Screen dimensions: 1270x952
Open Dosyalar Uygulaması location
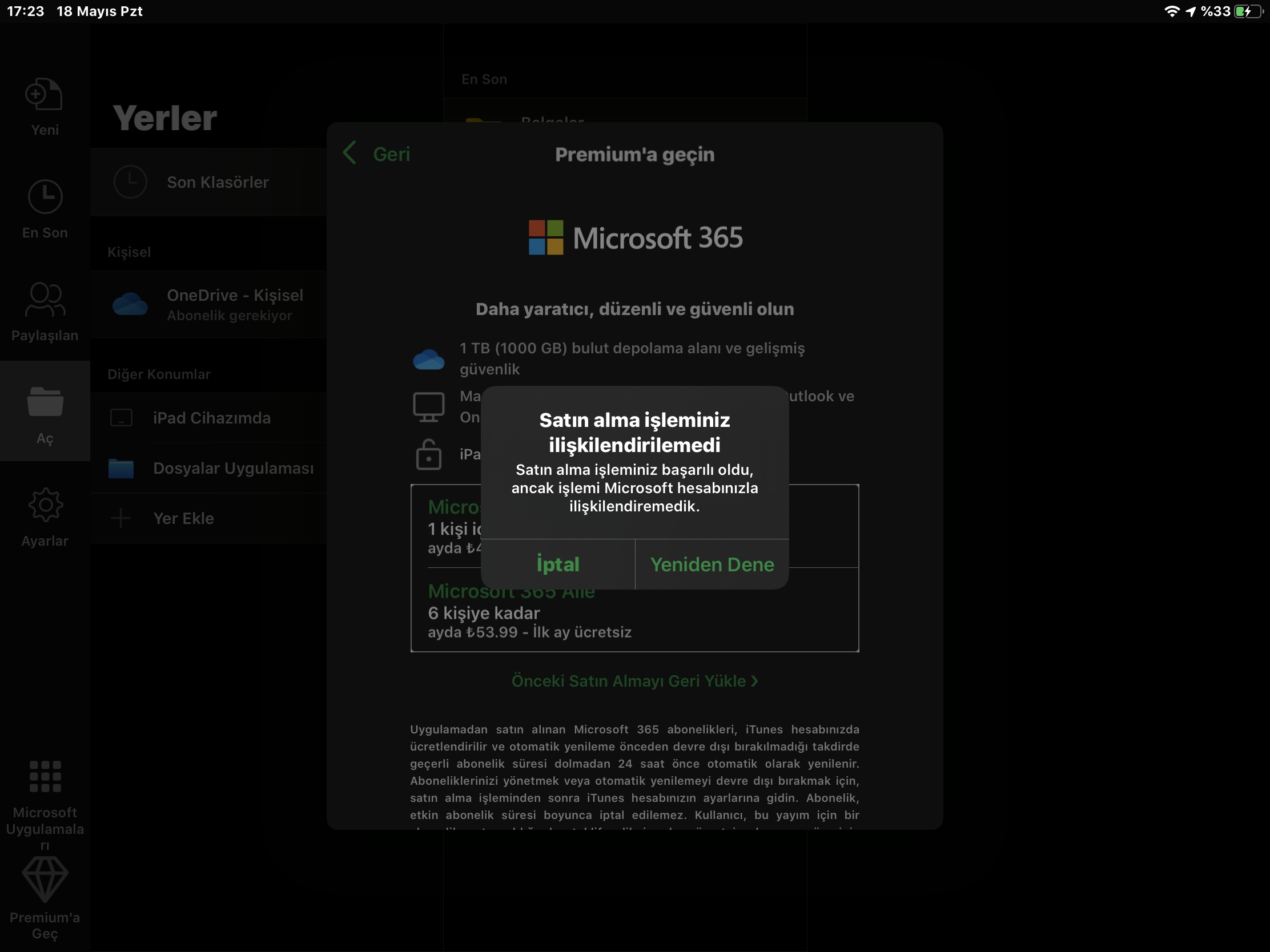pos(232,468)
